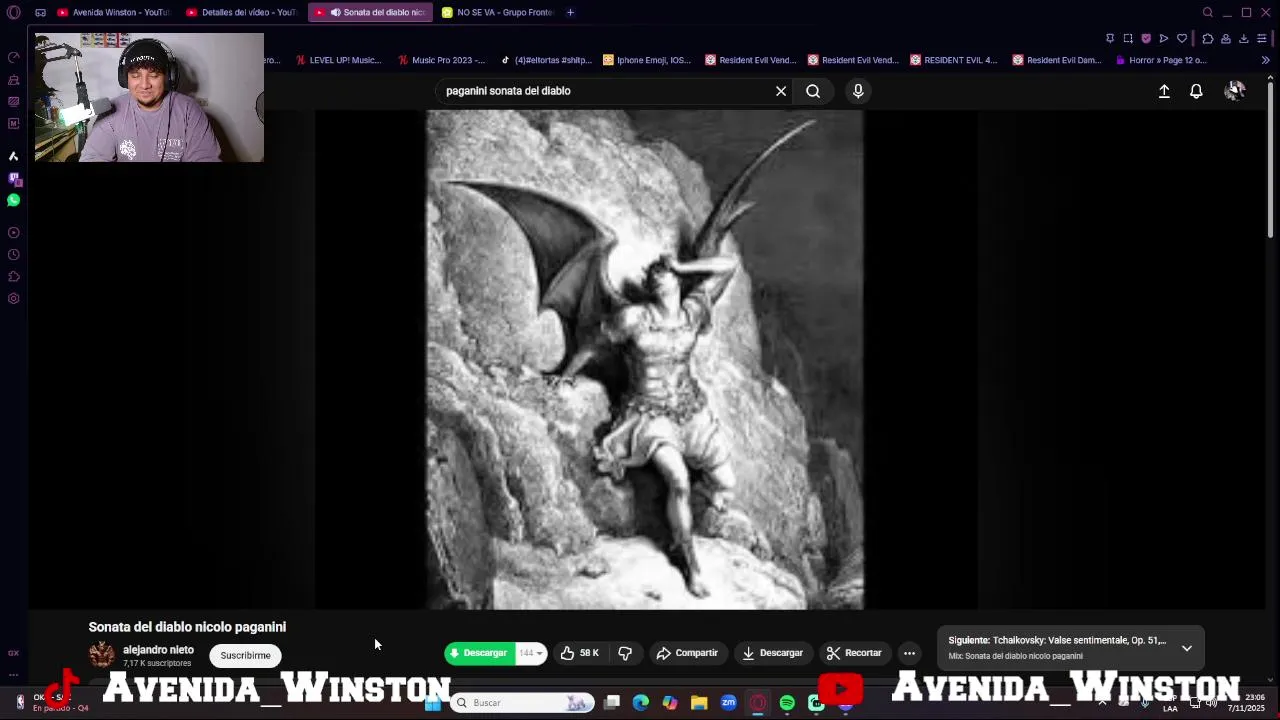Open Zoom from the taskbar

tap(729, 703)
